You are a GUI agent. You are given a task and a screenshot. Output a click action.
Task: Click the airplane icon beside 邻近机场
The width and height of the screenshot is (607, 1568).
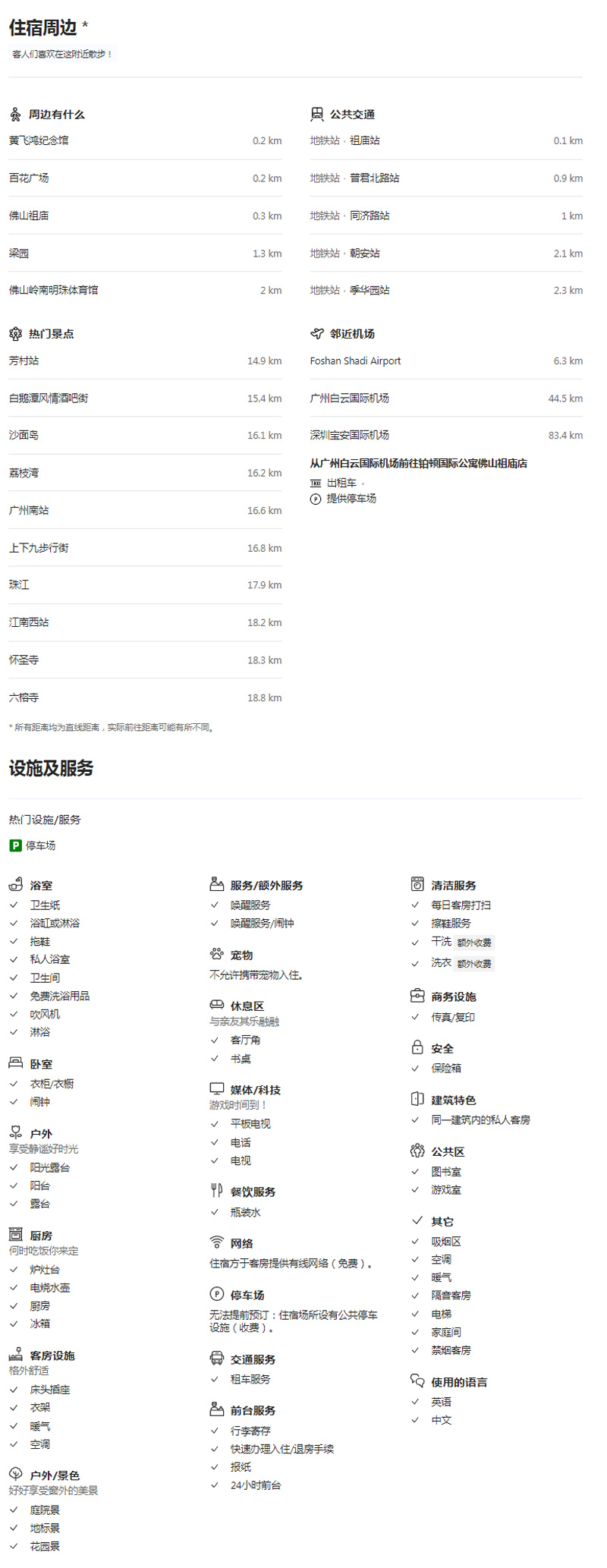pos(317,334)
